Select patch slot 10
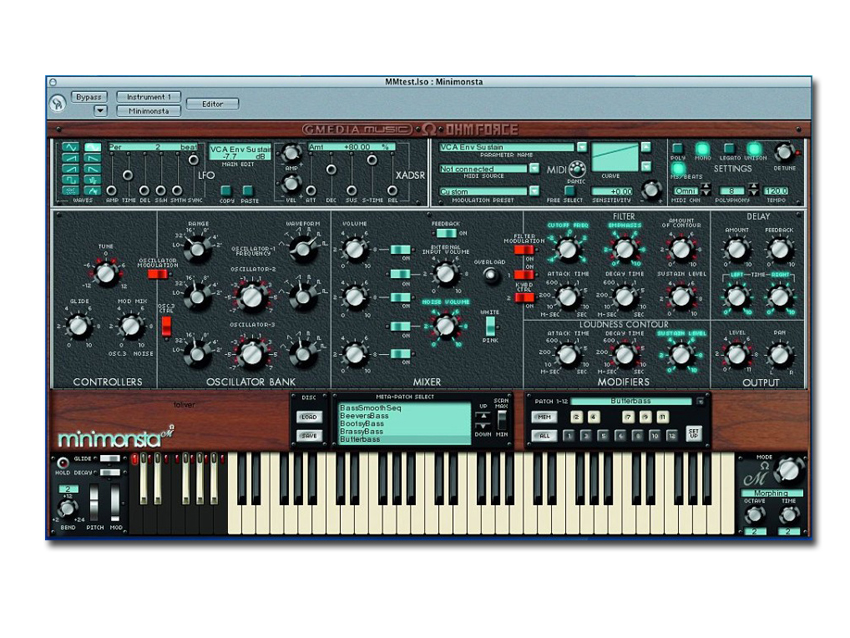This screenshot has width=850, height=638. (x=654, y=435)
